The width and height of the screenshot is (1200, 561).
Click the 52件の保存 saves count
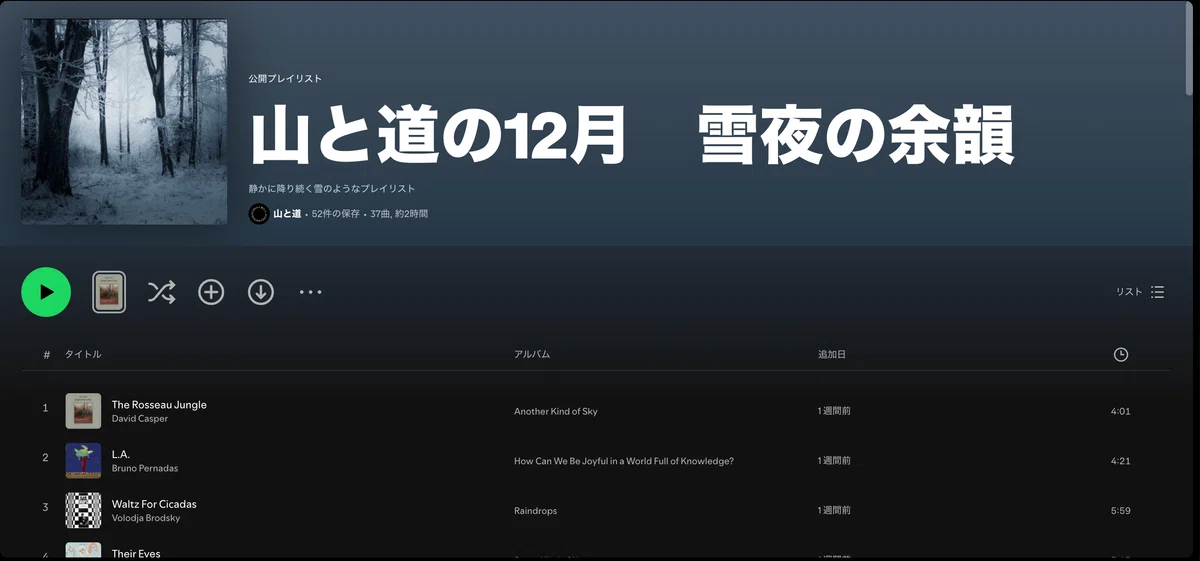(336, 214)
